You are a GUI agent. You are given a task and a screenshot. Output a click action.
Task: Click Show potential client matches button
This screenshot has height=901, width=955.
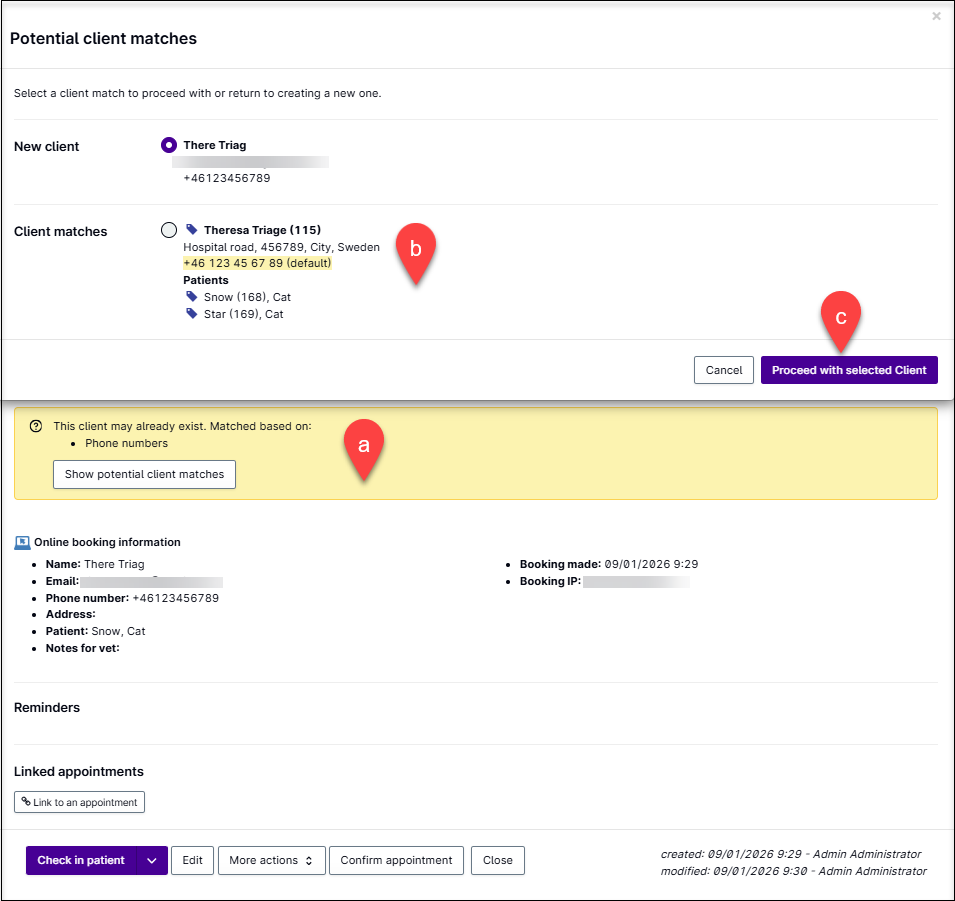coord(144,474)
